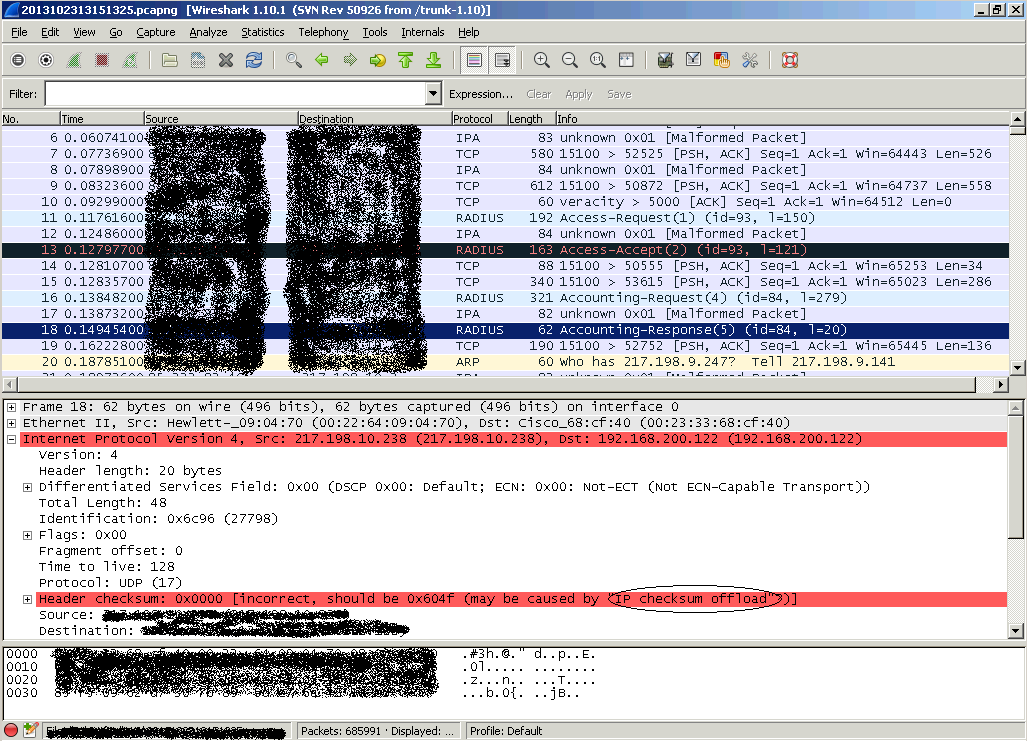
Task: Reload this capture file
Action: [254, 60]
